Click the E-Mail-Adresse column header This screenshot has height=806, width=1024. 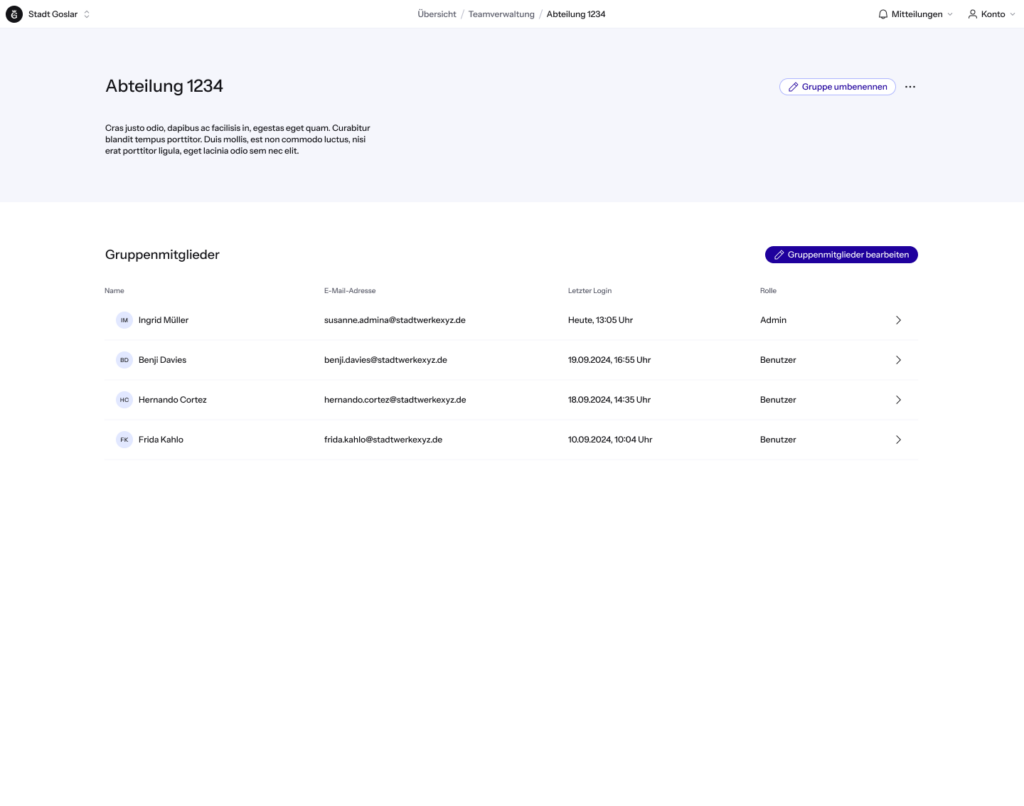point(350,291)
